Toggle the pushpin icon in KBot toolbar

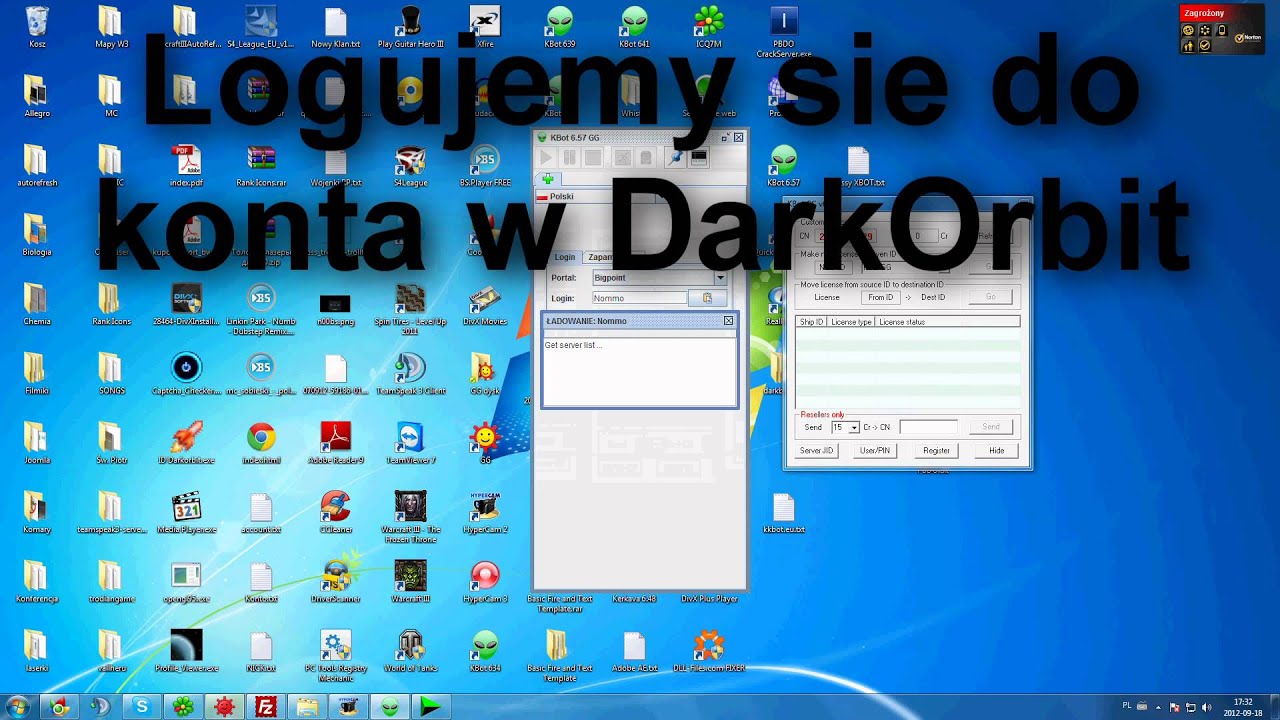click(675, 158)
